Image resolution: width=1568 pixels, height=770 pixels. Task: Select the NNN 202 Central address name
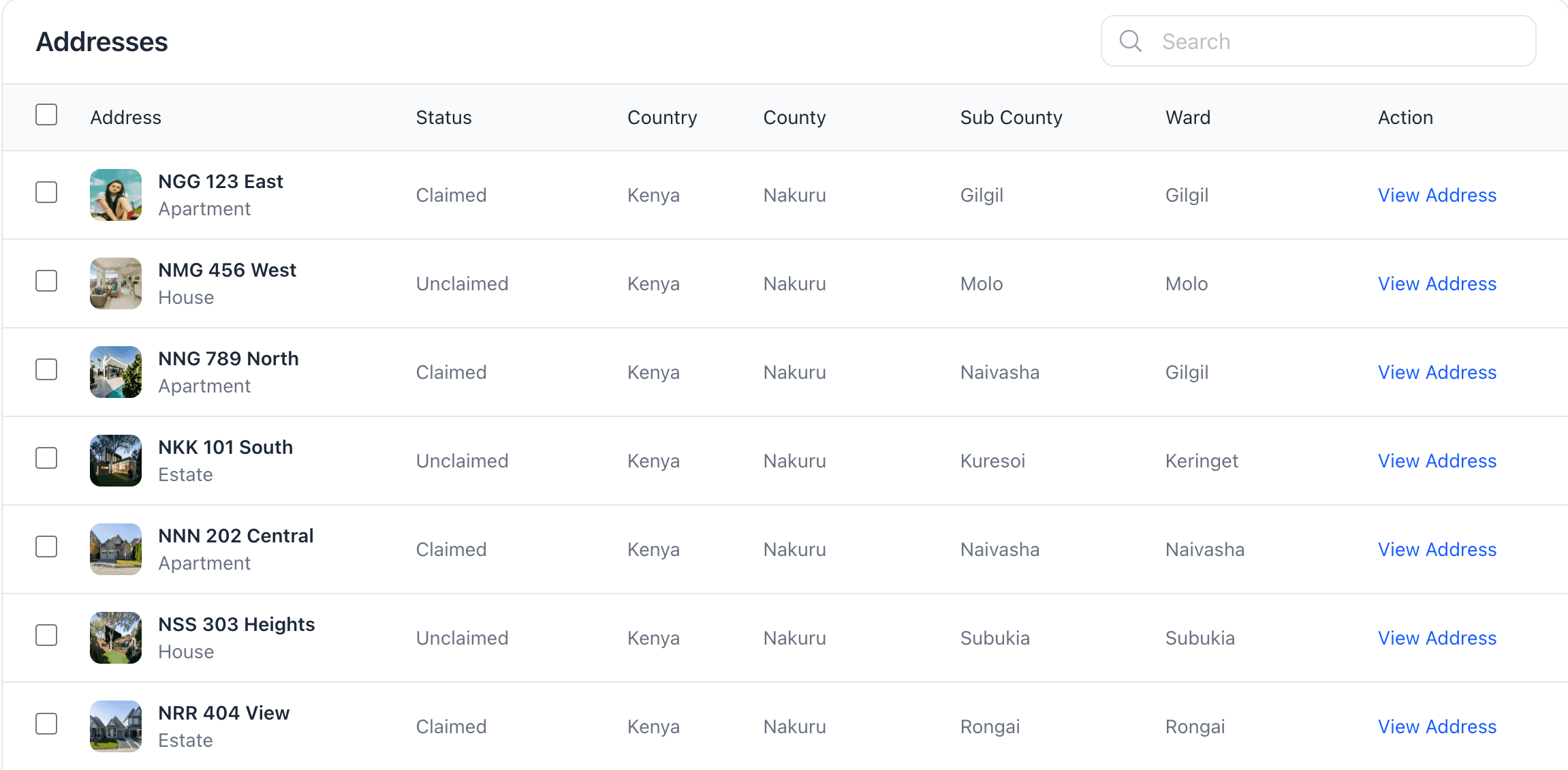236,536
